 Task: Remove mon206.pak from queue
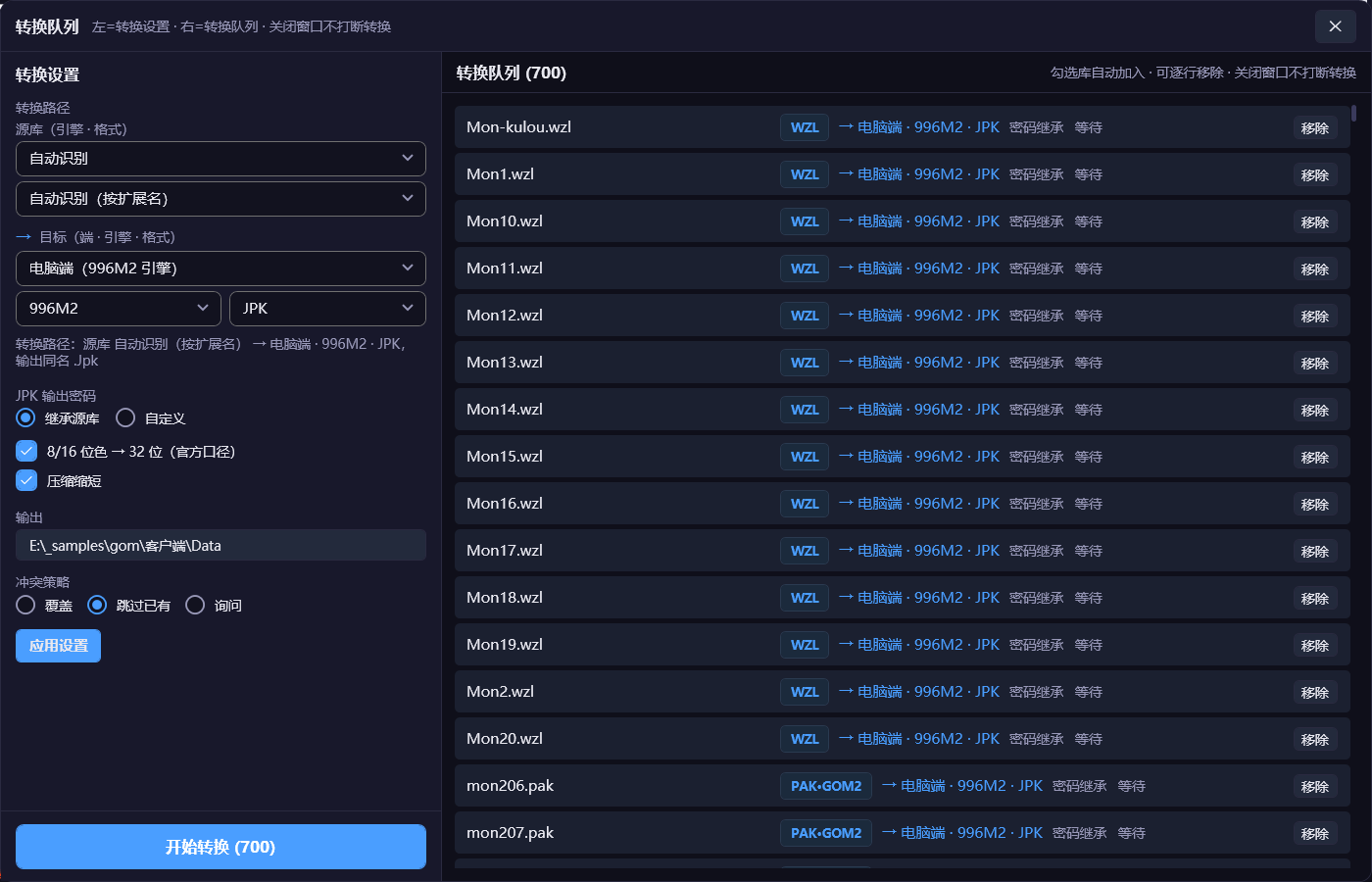tap(1315, 787)
